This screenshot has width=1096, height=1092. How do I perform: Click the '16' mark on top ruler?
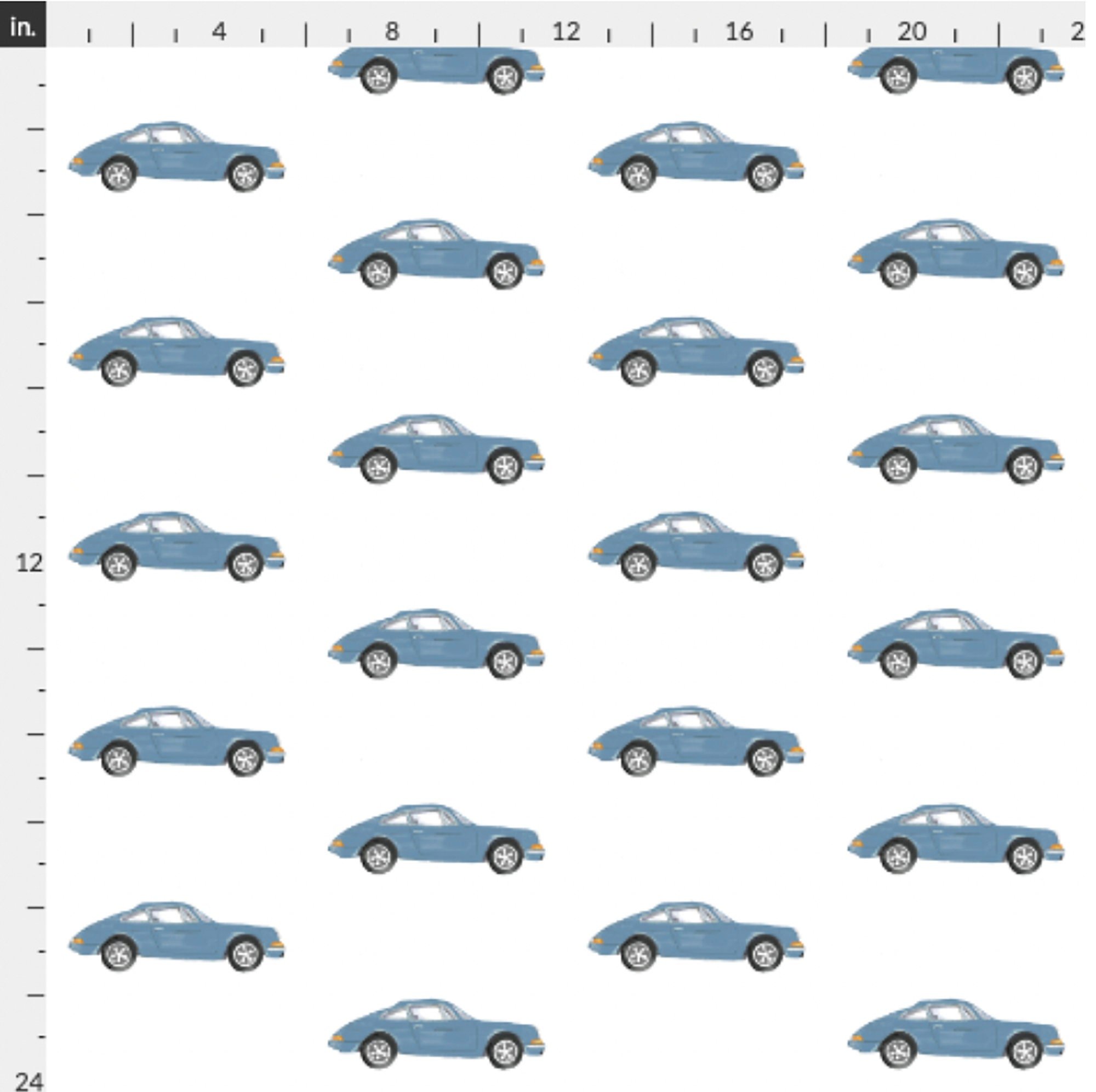tap(740, 32)
